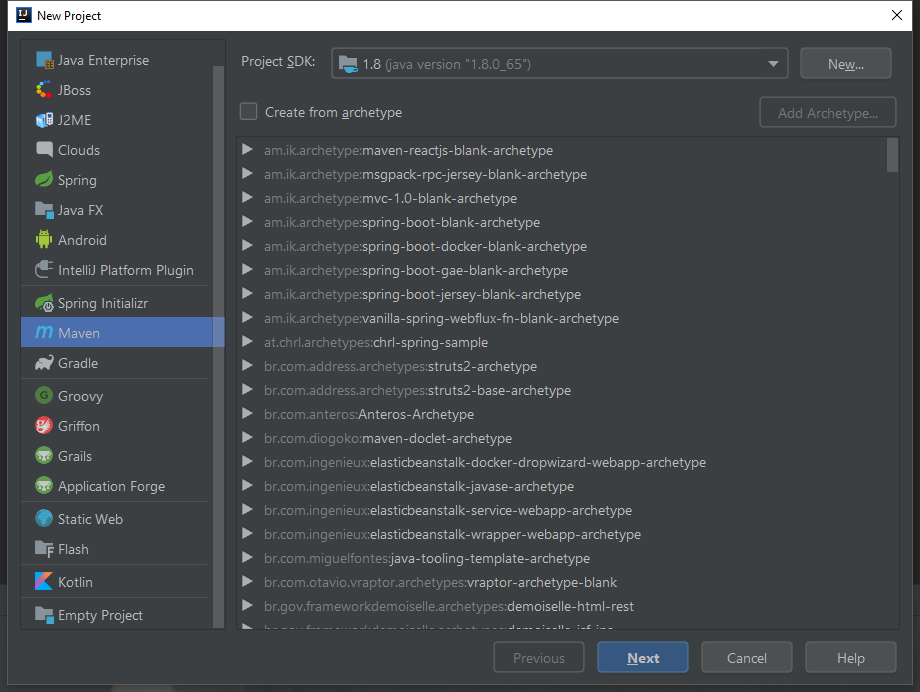This screenshot has height=692, width=920.
Task: Expand spring-boot-docker-blank-archetype node
Action: tap(247, 246)
